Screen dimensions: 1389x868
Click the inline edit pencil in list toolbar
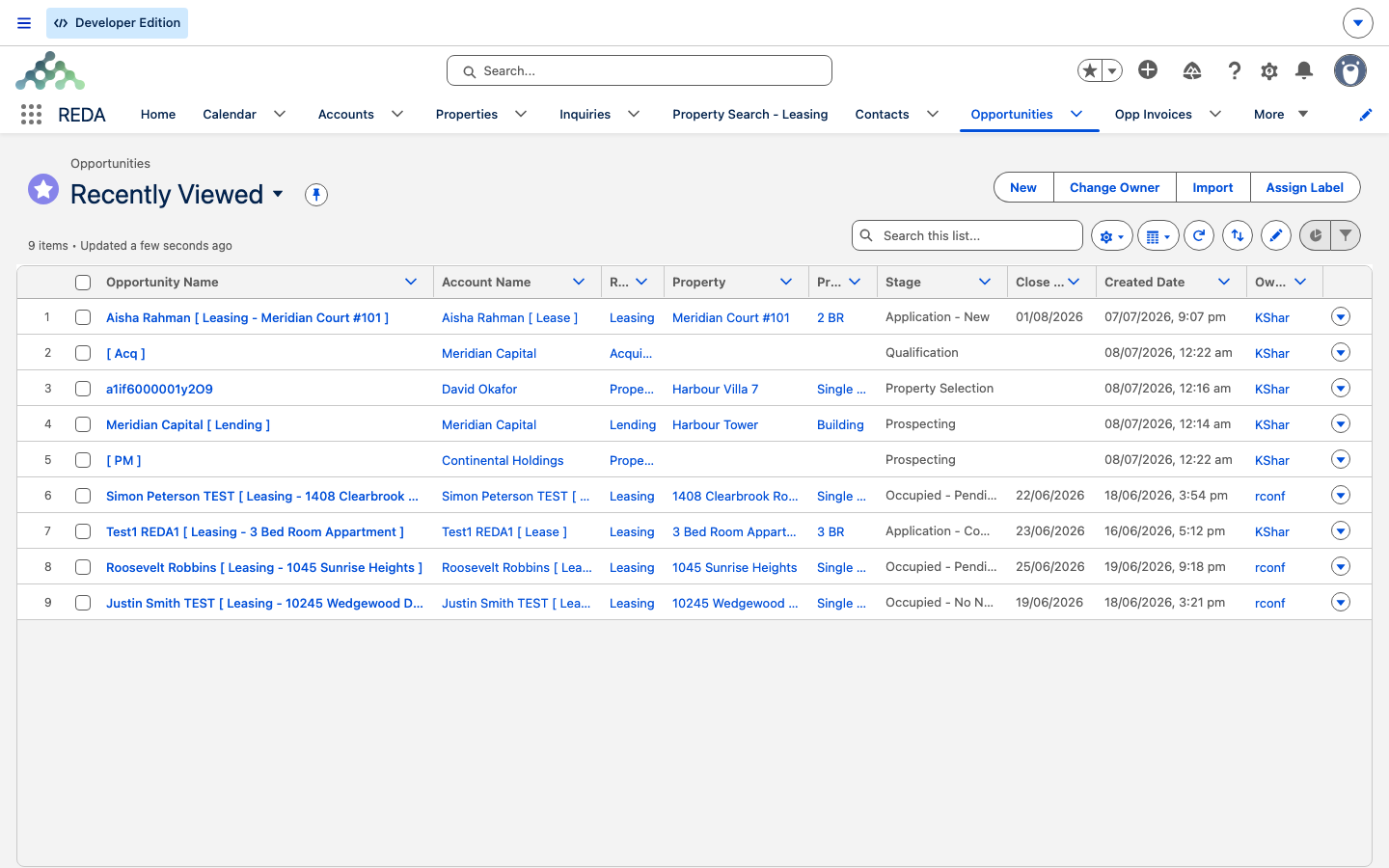[x=1276, y=235]
